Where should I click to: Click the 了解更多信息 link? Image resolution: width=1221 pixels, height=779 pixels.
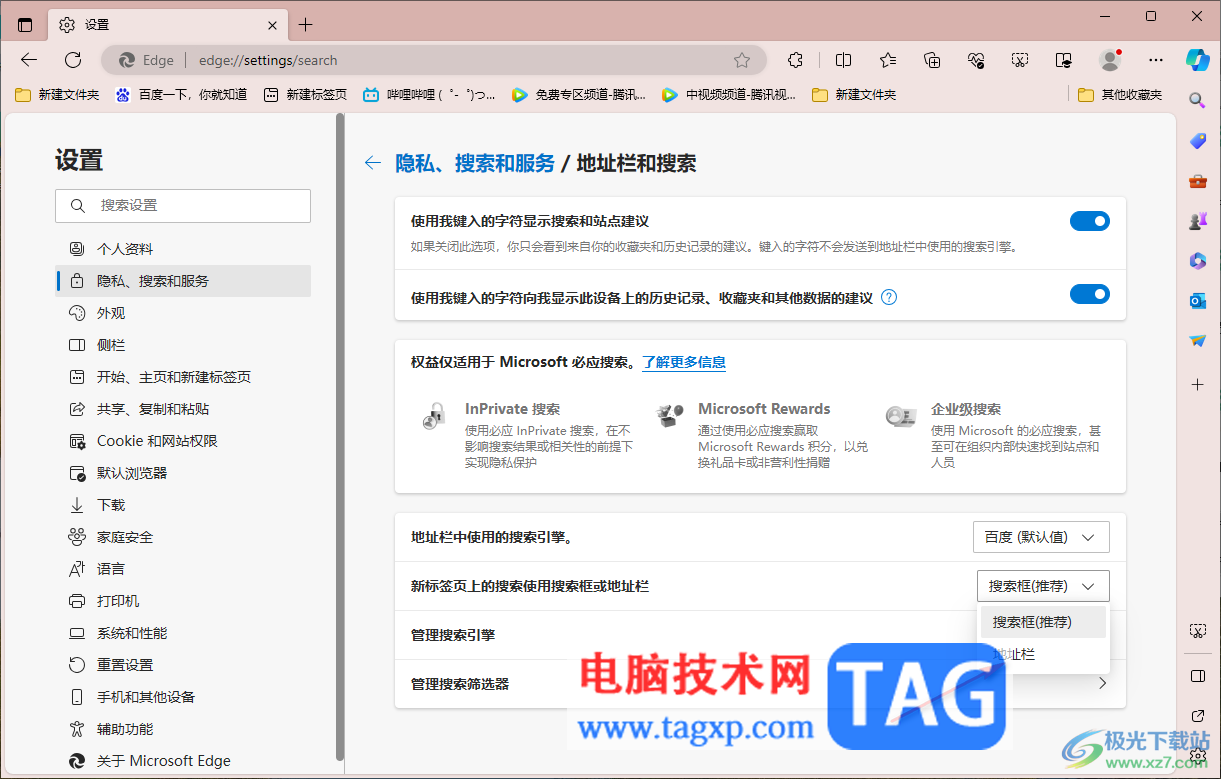coord(684,362)
